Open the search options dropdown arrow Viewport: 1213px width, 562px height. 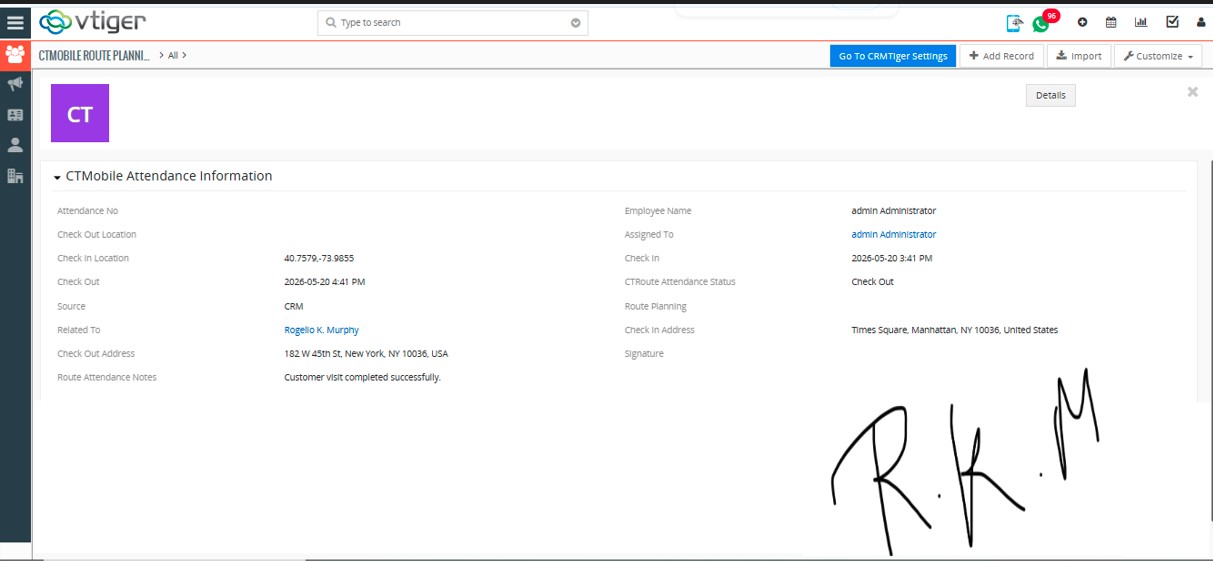pyautogui.click(x=575, y=22)
